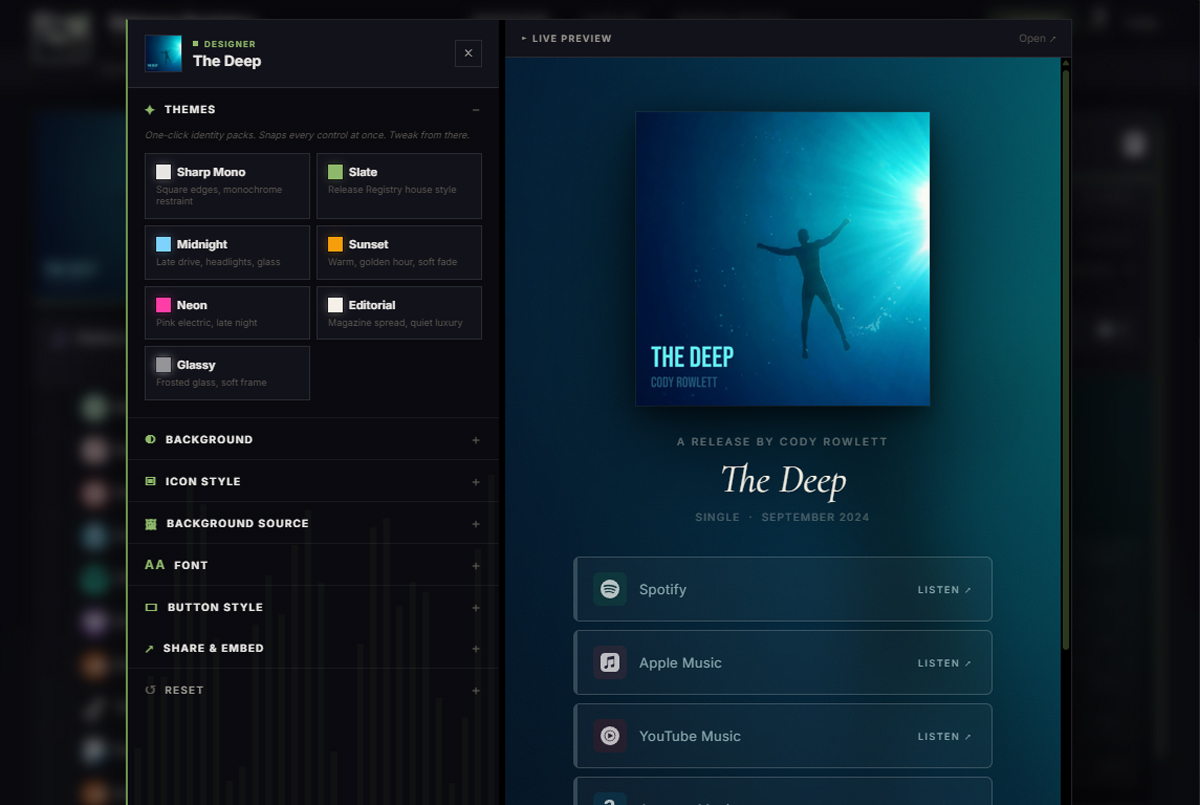Click the light blue Midnight swatch

click(163, 244)
